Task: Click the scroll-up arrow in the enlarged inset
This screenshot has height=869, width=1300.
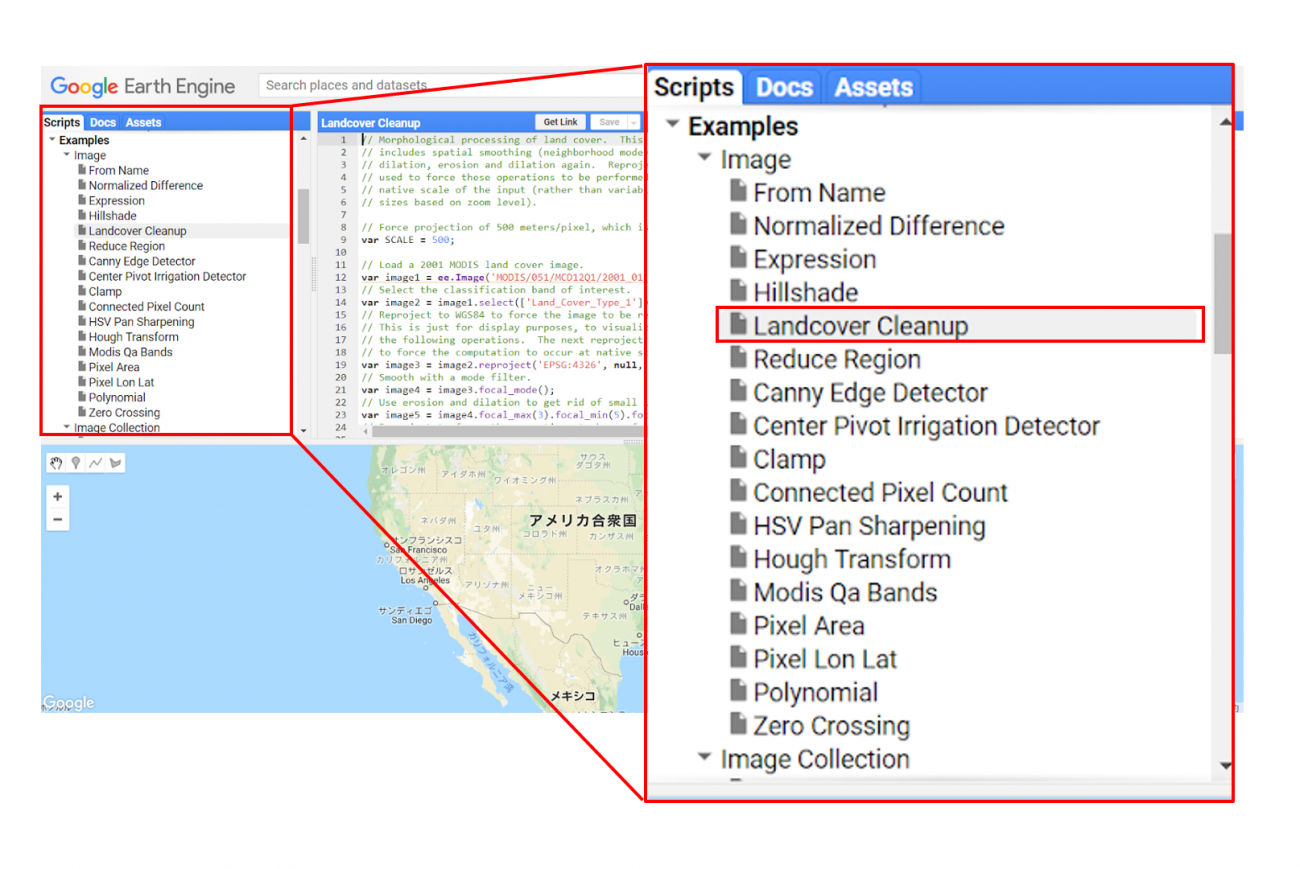Action: tap(1225, 122)
